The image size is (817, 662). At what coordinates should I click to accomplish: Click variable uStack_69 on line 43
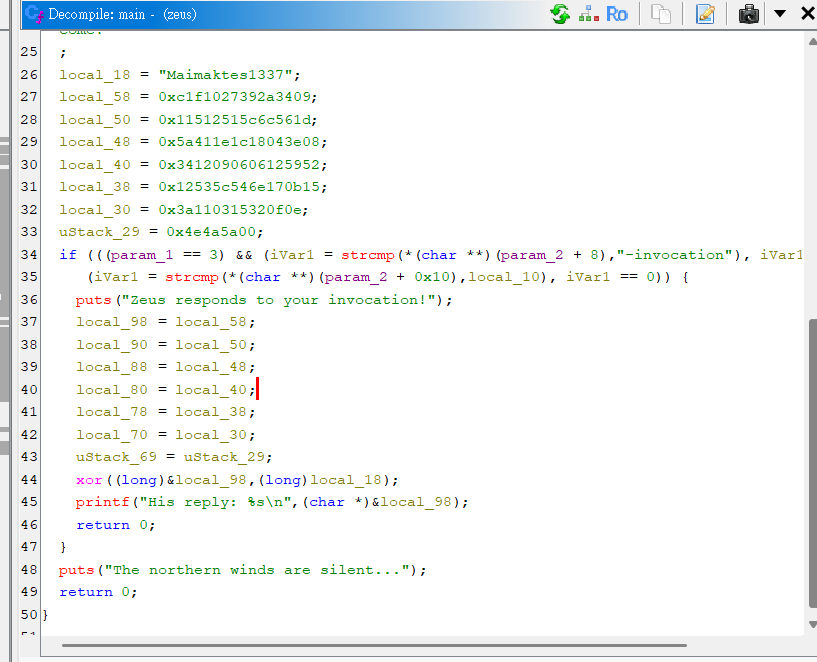pyautogui.click(x=116, y=457)
